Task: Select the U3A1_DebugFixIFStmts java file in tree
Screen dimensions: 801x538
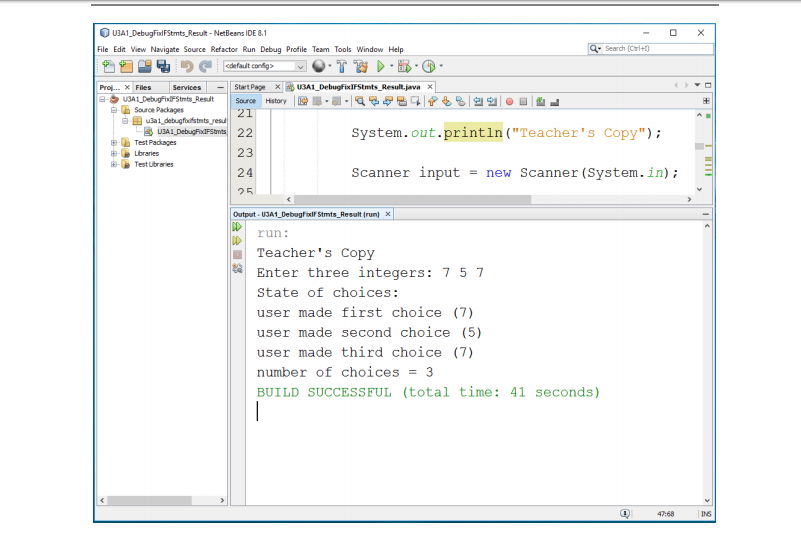Action: [x=191, y=132]
